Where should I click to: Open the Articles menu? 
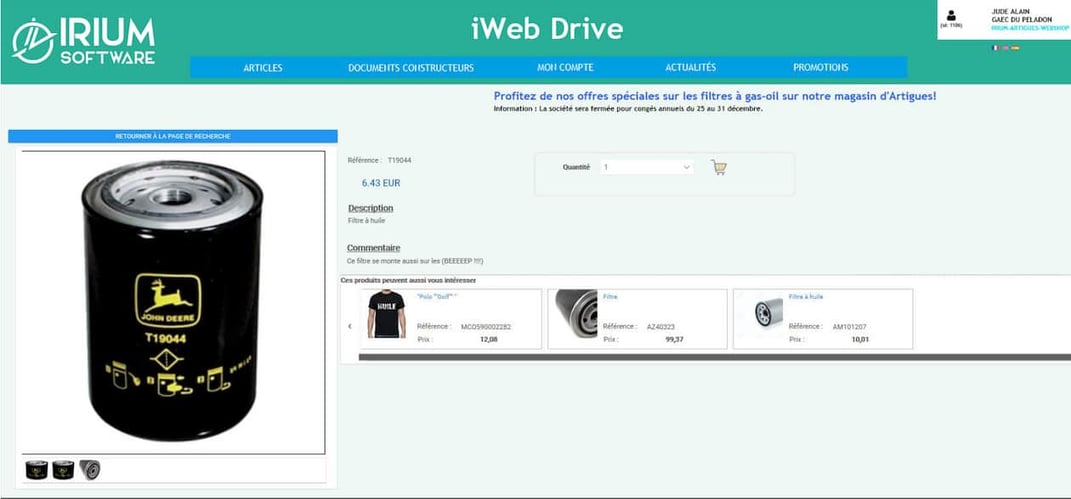tap(263, 68)
